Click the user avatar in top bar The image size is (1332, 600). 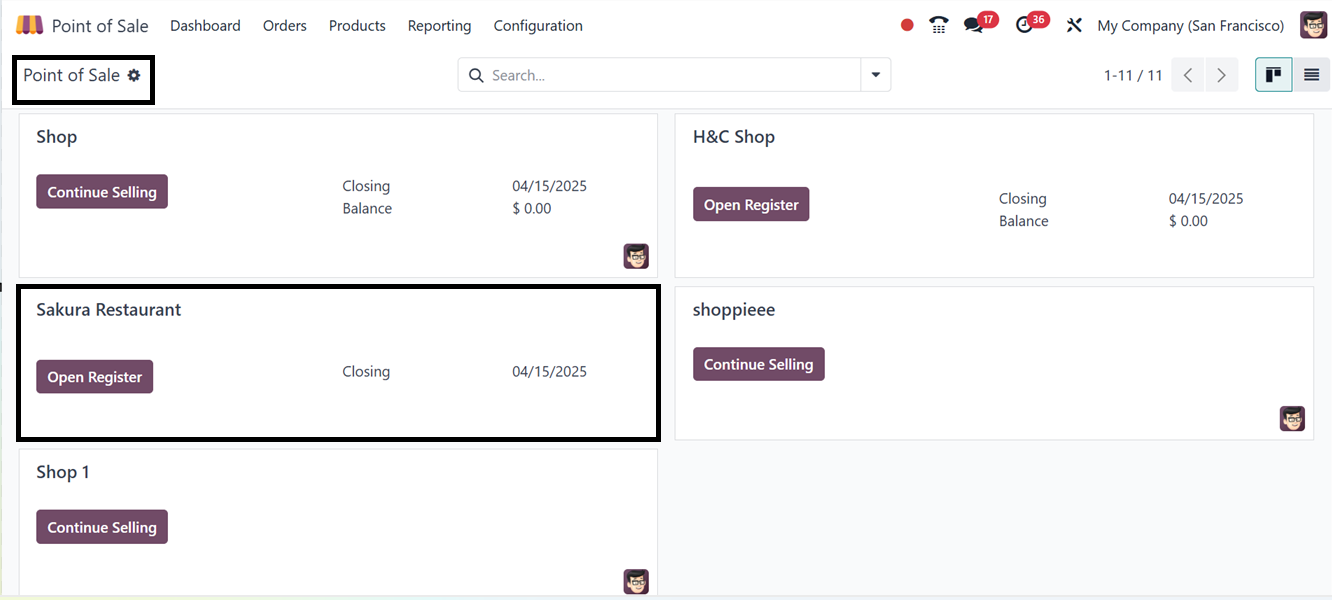[1313, 25]
